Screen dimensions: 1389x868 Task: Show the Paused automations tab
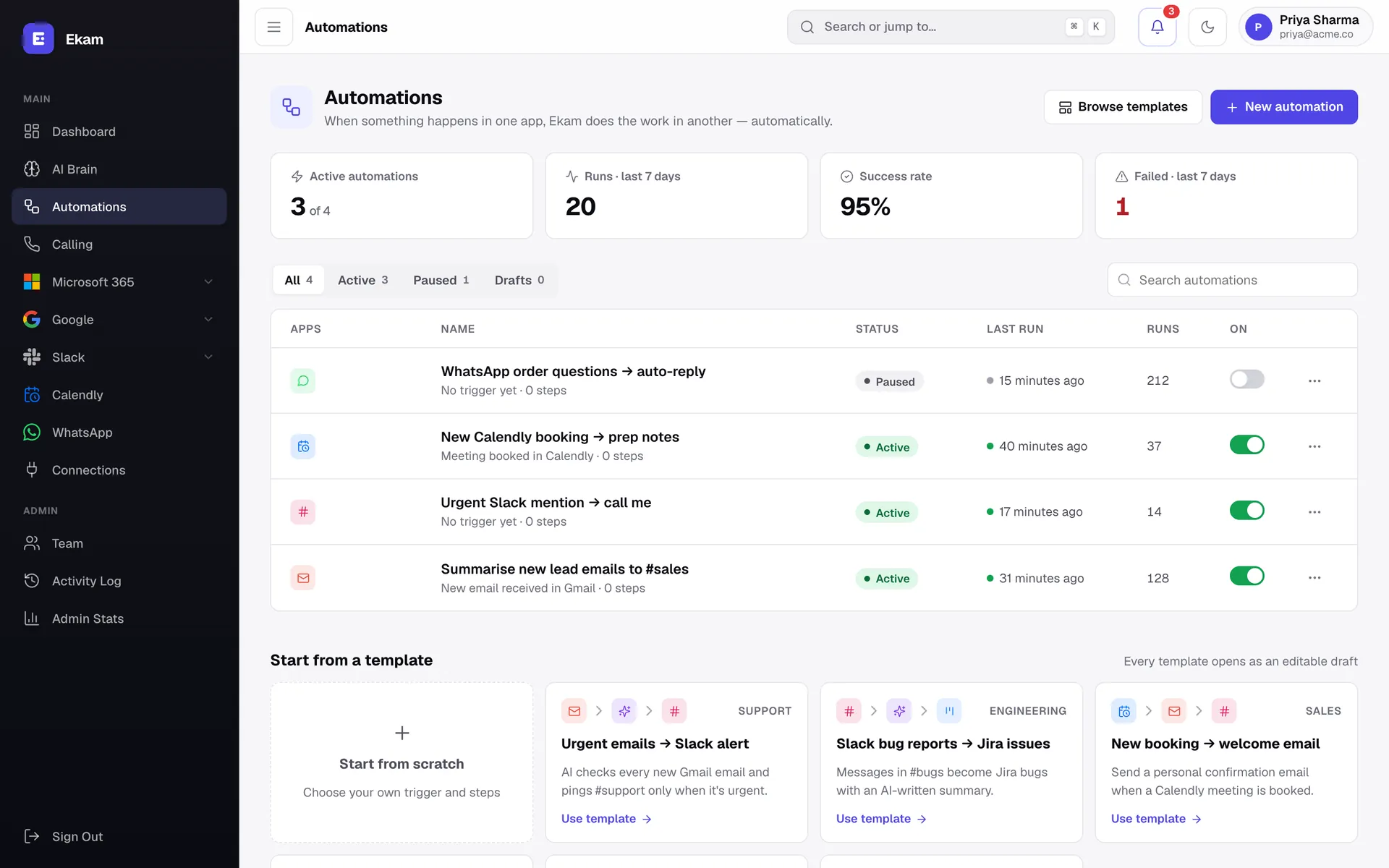point(441,280)
